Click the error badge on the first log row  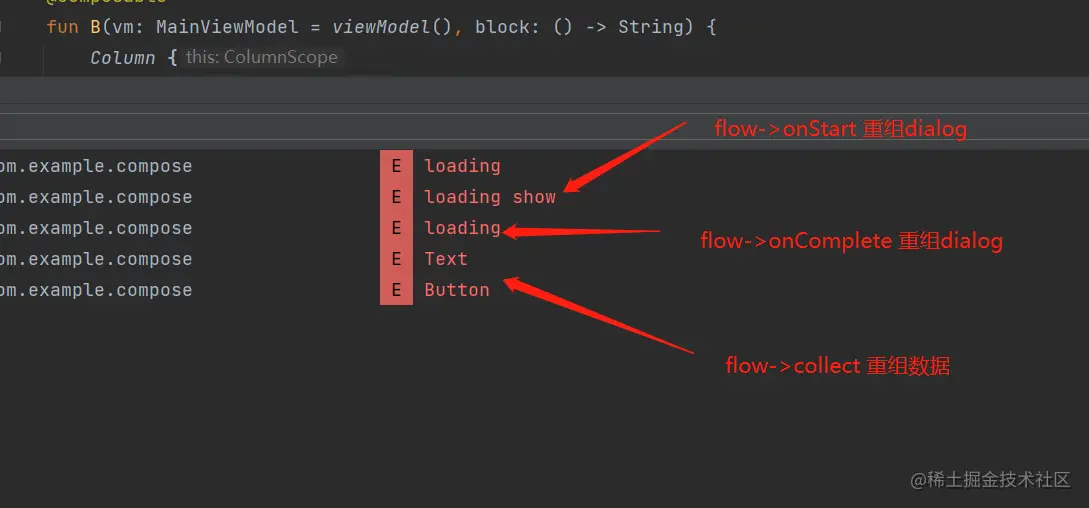(x=396, y=166)
